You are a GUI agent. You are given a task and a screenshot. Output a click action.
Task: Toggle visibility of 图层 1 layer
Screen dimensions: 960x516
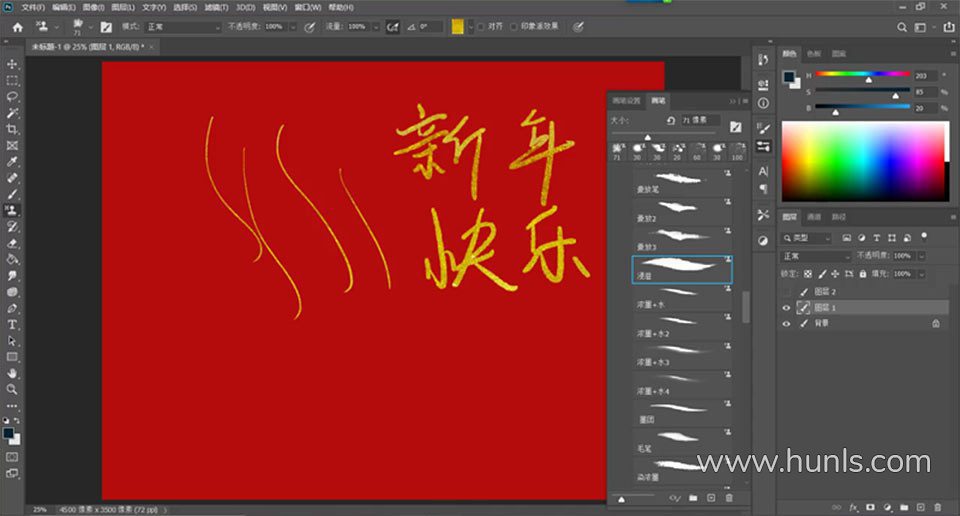pos(786,308)
